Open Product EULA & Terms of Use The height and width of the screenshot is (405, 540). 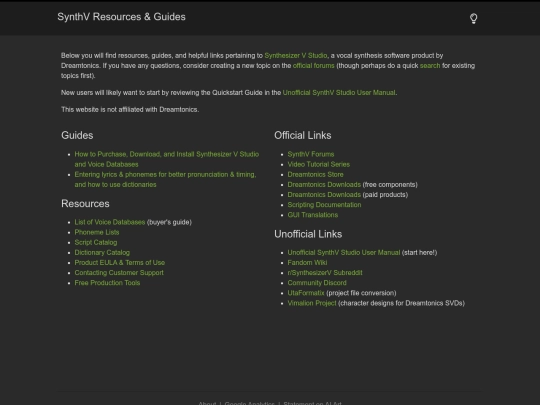click(120, 262)
